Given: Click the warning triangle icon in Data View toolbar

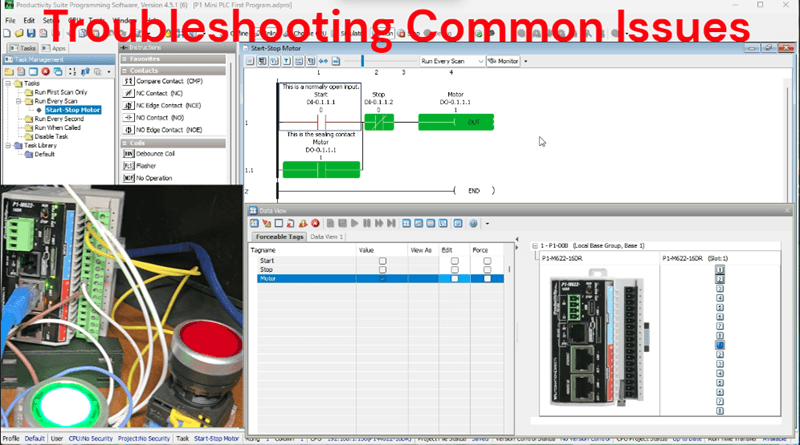Looking at the screenshot, I should (x=303, y=224).
